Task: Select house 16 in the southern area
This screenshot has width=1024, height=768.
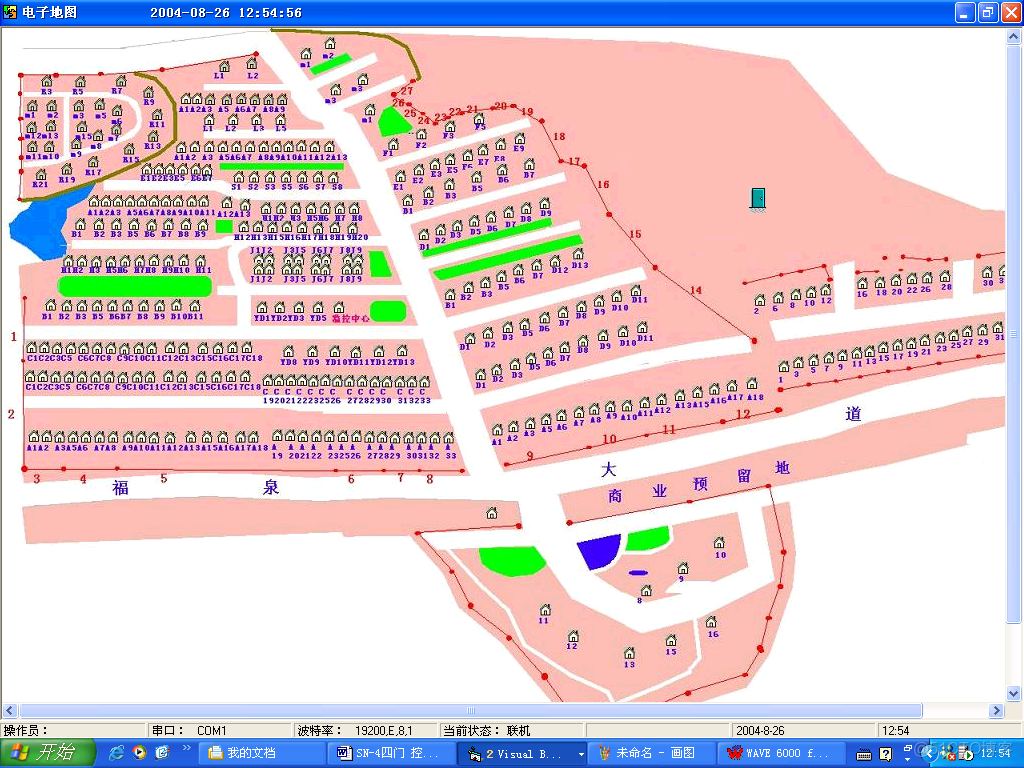Action: pyautogui.click(x=711, y=622)
